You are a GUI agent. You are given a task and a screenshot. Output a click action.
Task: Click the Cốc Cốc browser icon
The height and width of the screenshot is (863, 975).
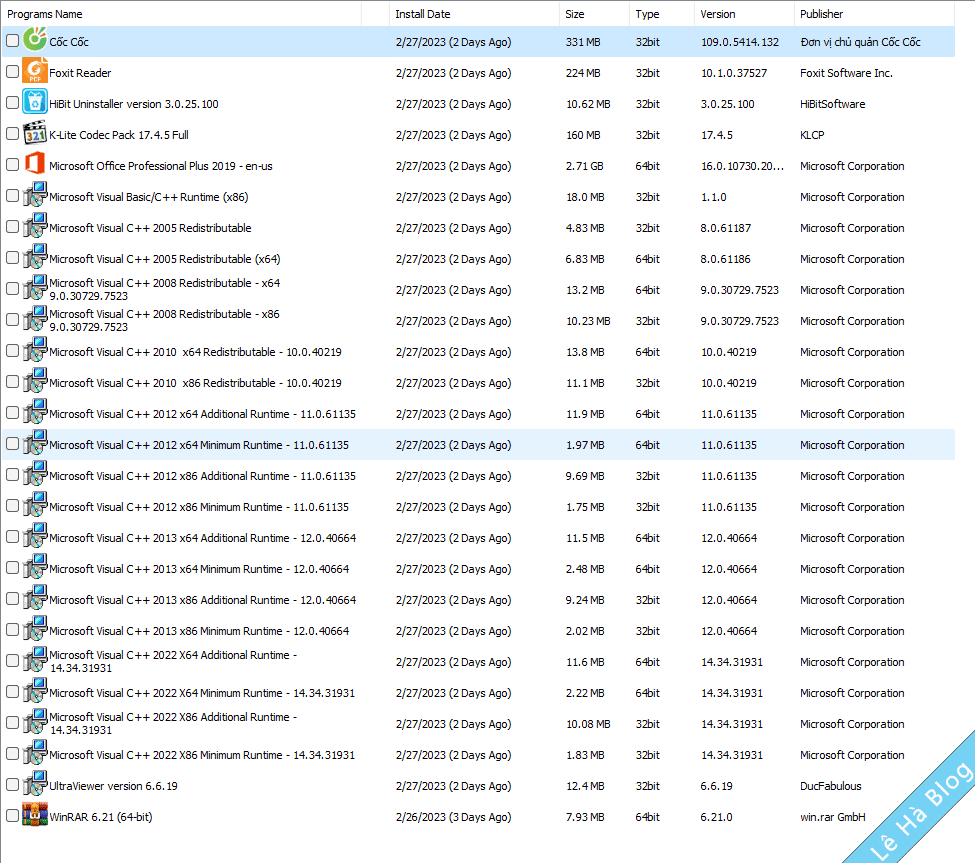tap(35, 41)
